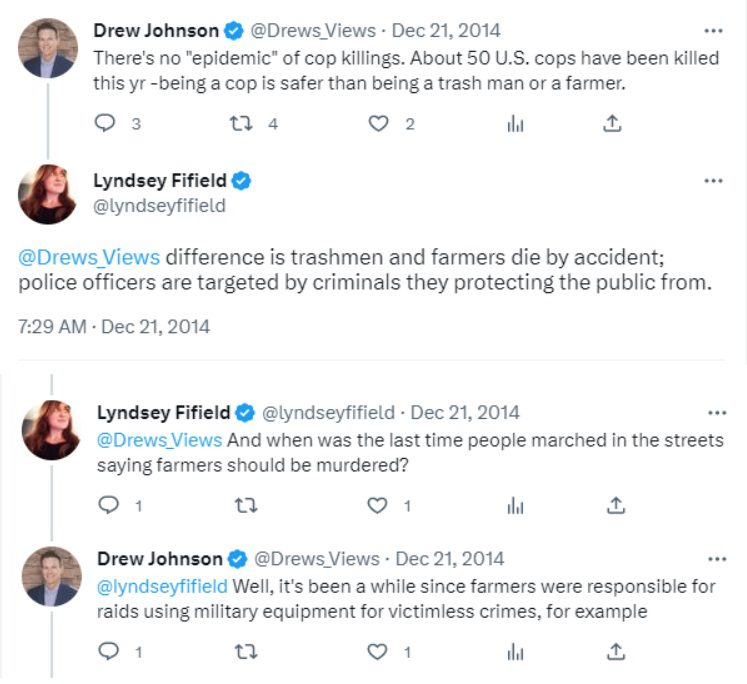Click @Drews_Views mention in Lyndsey's main tweet
Viewport: 747px width, 684px height.
(x=88, y=256)
